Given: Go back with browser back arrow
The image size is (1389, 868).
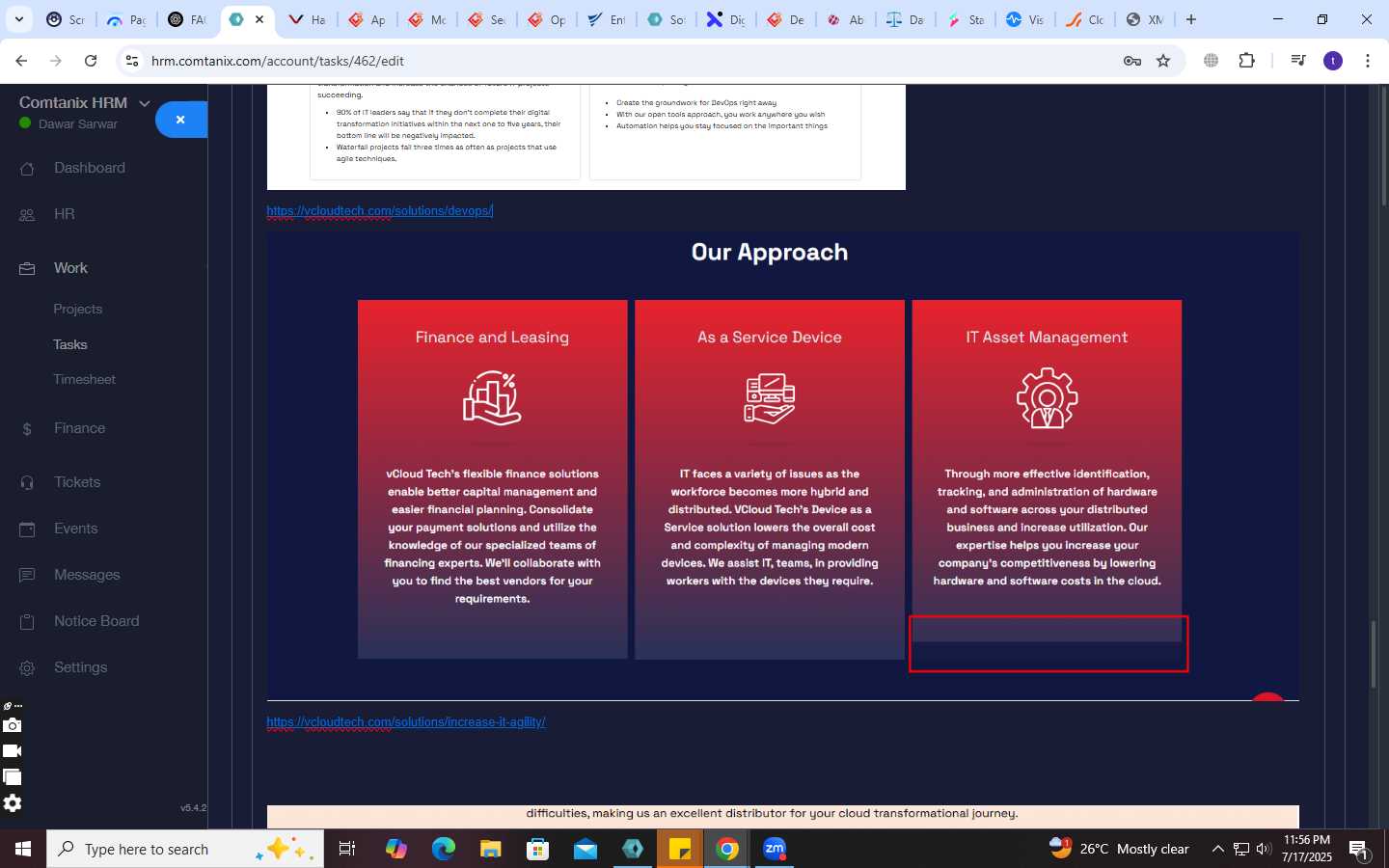Looking at the screenshot, I should point(21,61).
